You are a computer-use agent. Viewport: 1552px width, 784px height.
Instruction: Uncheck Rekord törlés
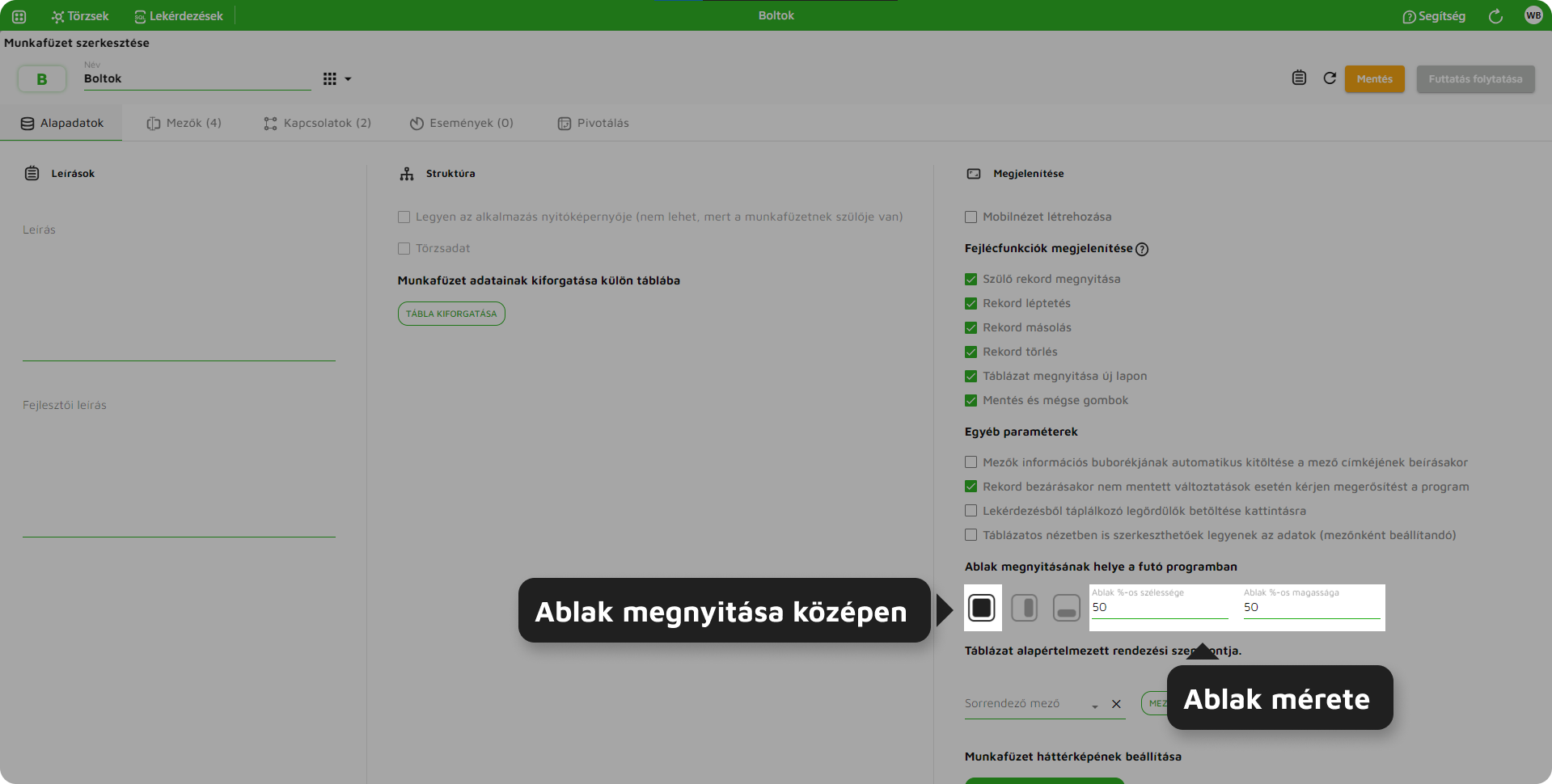pos(971,352)
